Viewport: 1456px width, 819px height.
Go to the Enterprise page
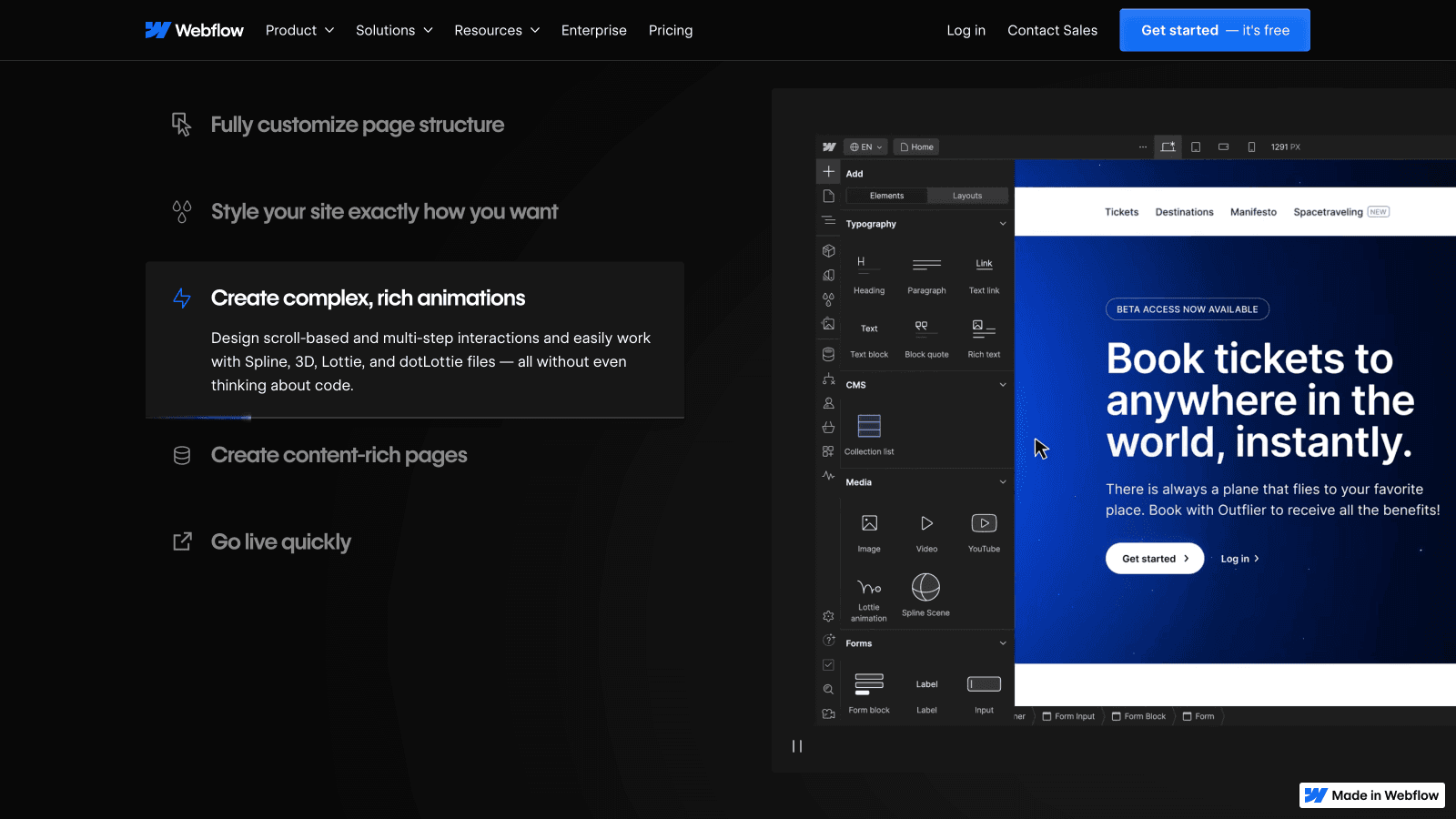594,30
